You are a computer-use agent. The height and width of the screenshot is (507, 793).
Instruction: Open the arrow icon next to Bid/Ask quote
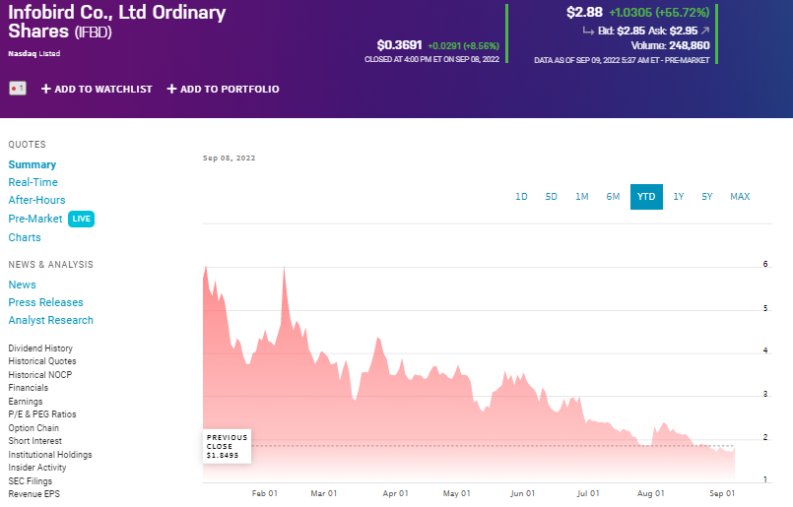tap(706, 31)
